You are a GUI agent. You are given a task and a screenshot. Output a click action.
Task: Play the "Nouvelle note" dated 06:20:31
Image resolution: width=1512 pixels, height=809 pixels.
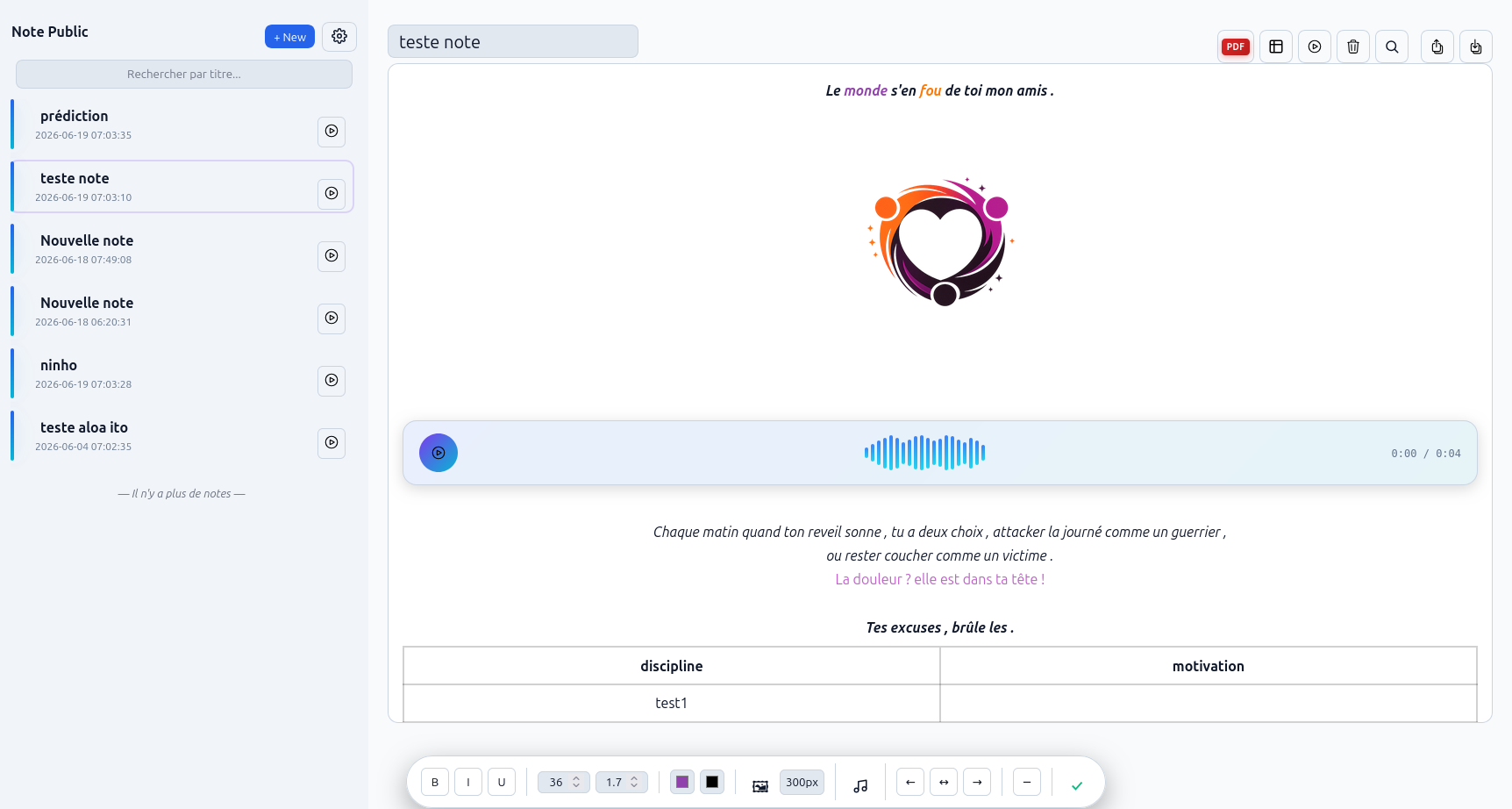pos(332,319)
